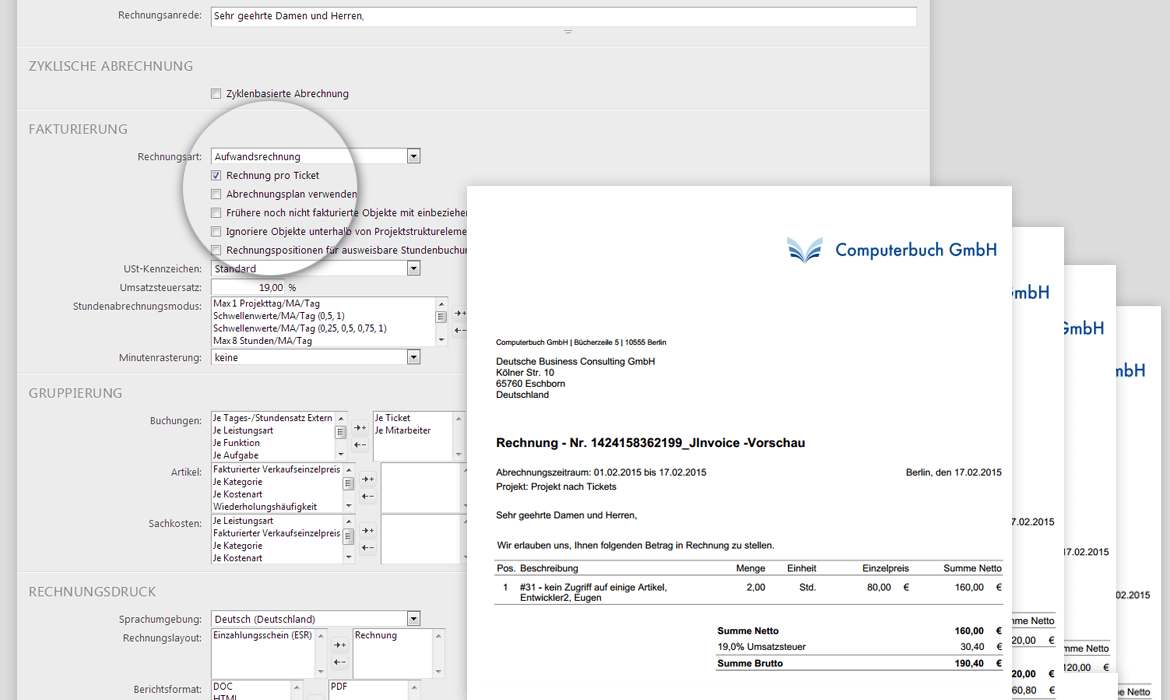Remove Sachkosten grouping with arrow-minus button

[x=368, y=548]
